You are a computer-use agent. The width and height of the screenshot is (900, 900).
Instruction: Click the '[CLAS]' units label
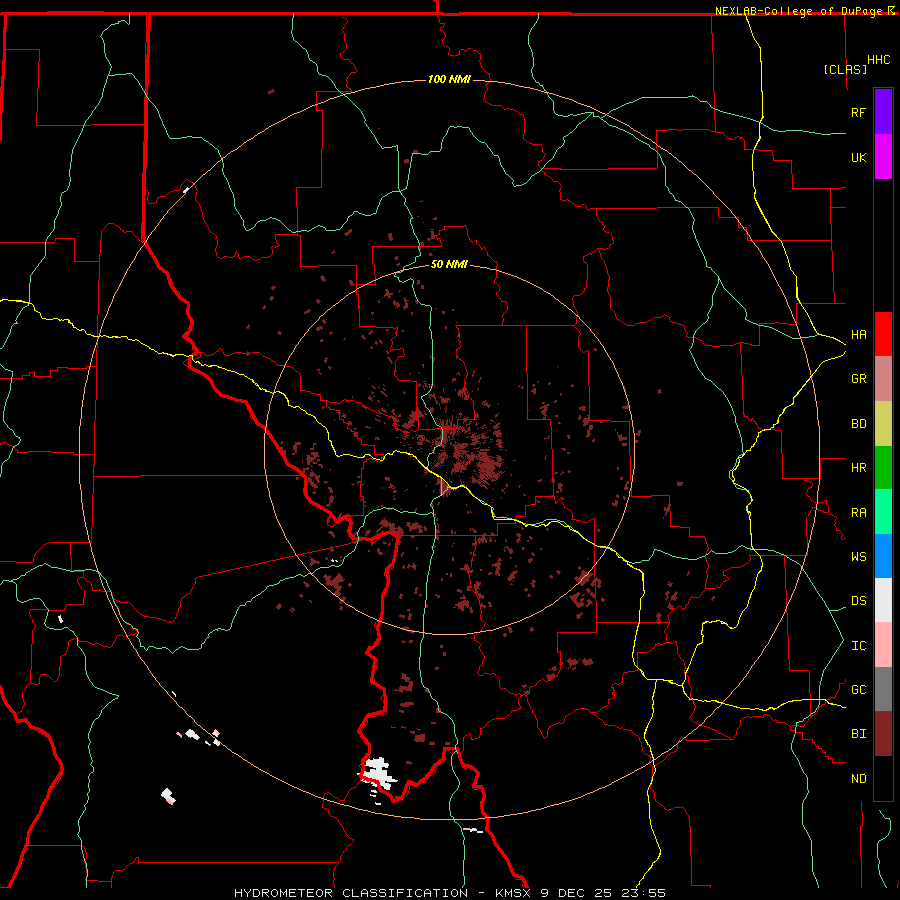[x=845, y=69]
